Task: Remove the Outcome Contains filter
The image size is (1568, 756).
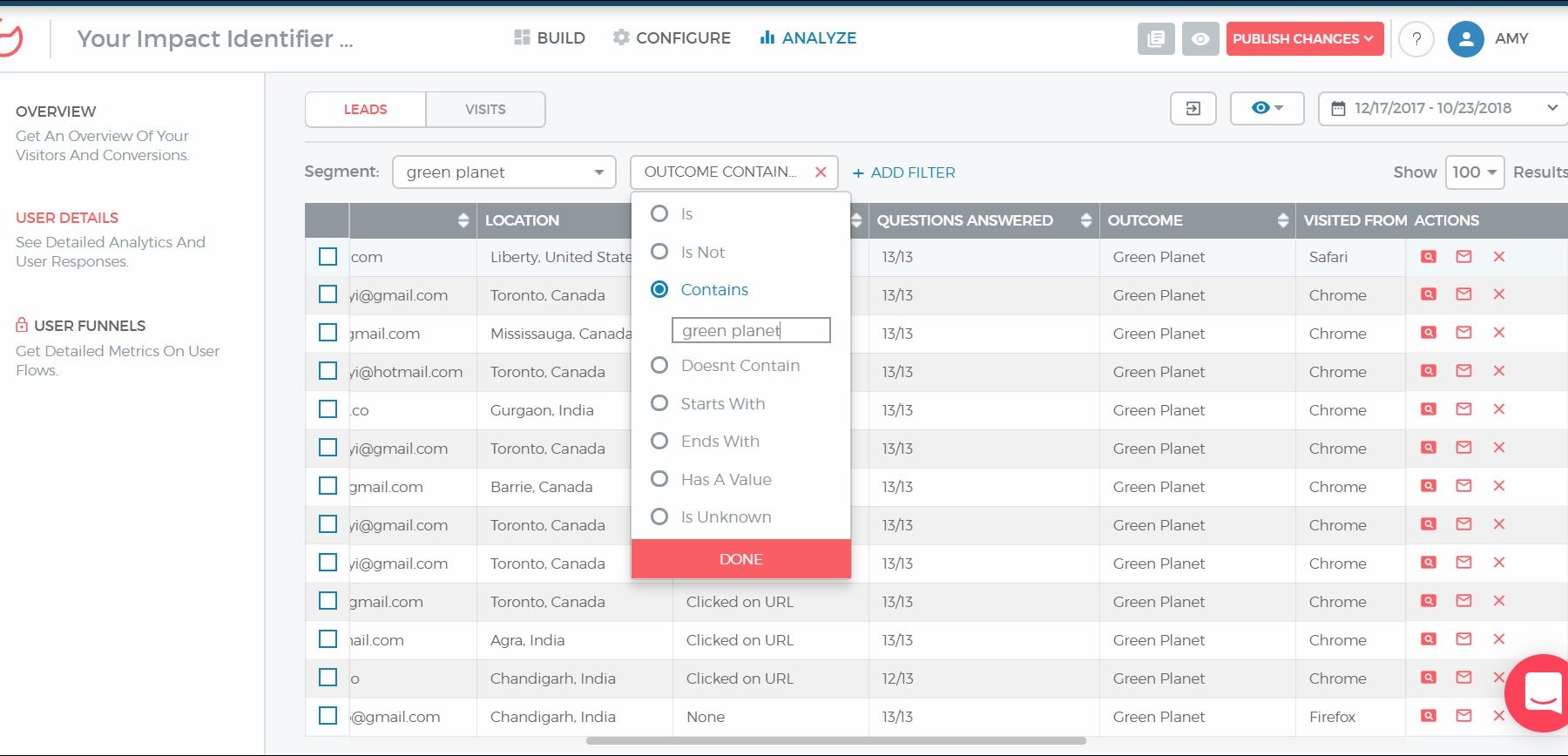Action: (821, 172)
